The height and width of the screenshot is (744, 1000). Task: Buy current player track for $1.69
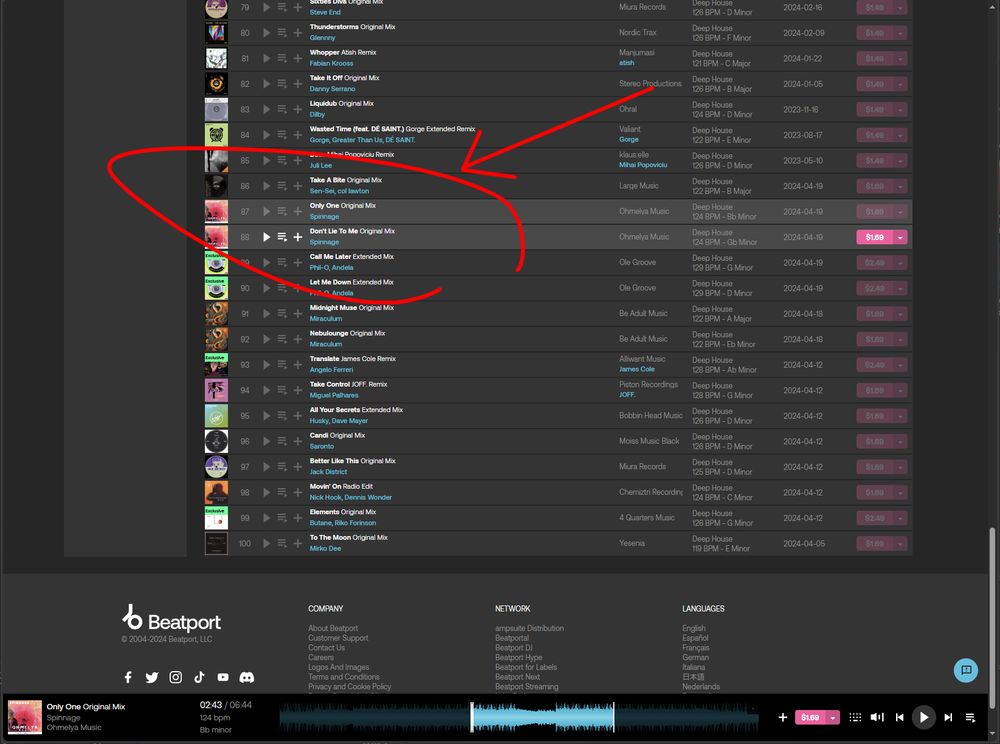(810, 717)
